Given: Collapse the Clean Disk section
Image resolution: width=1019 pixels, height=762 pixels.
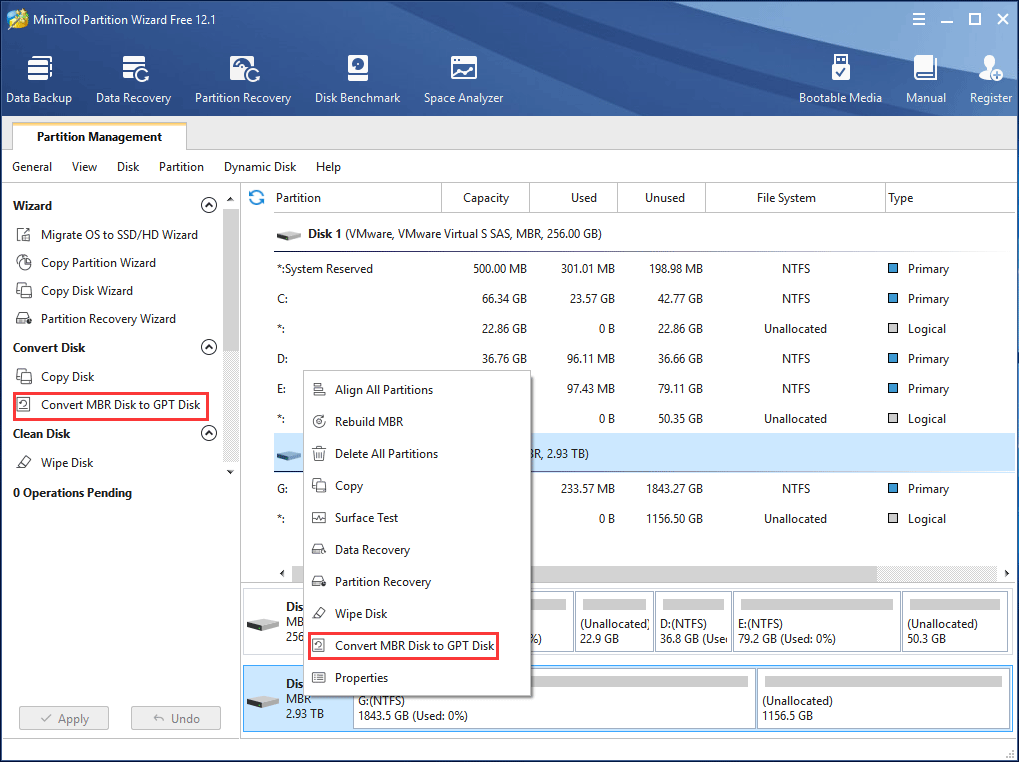Looking at the screenshot, I should tap(209, 433).
